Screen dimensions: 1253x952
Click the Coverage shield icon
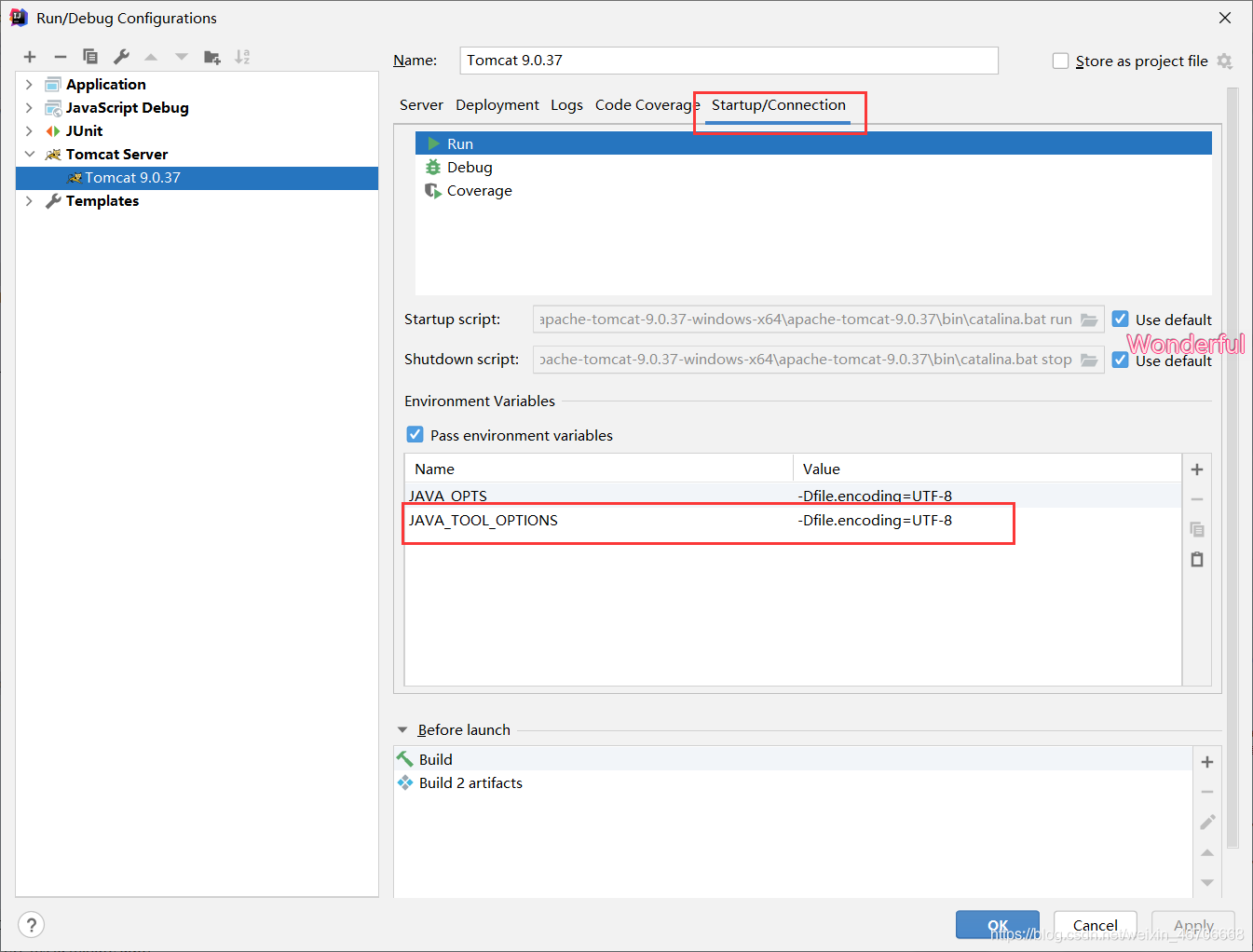point(433,191)
